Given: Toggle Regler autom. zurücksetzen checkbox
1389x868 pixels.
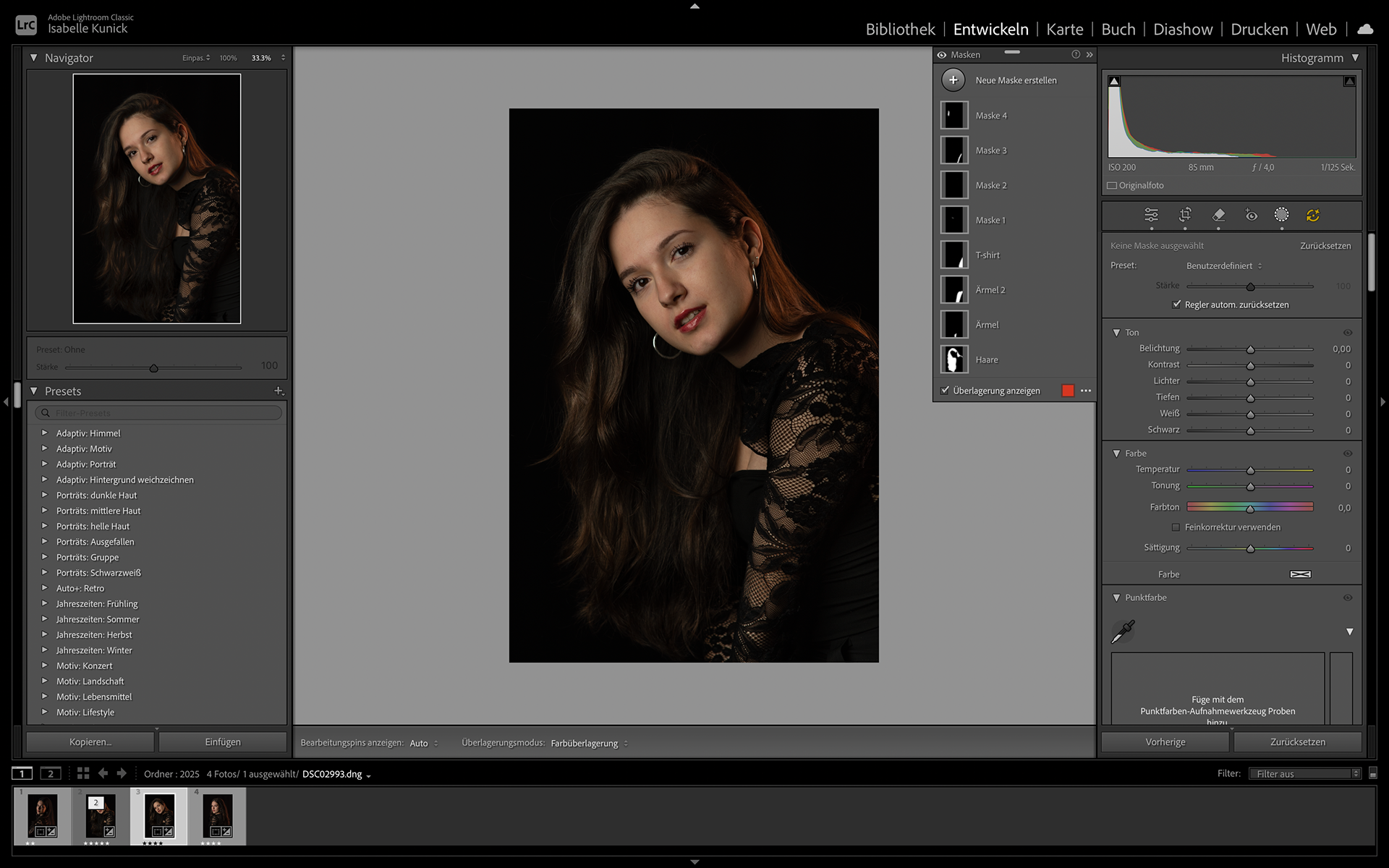Looking at the screenshot, I should click(x=1176, y=305).
